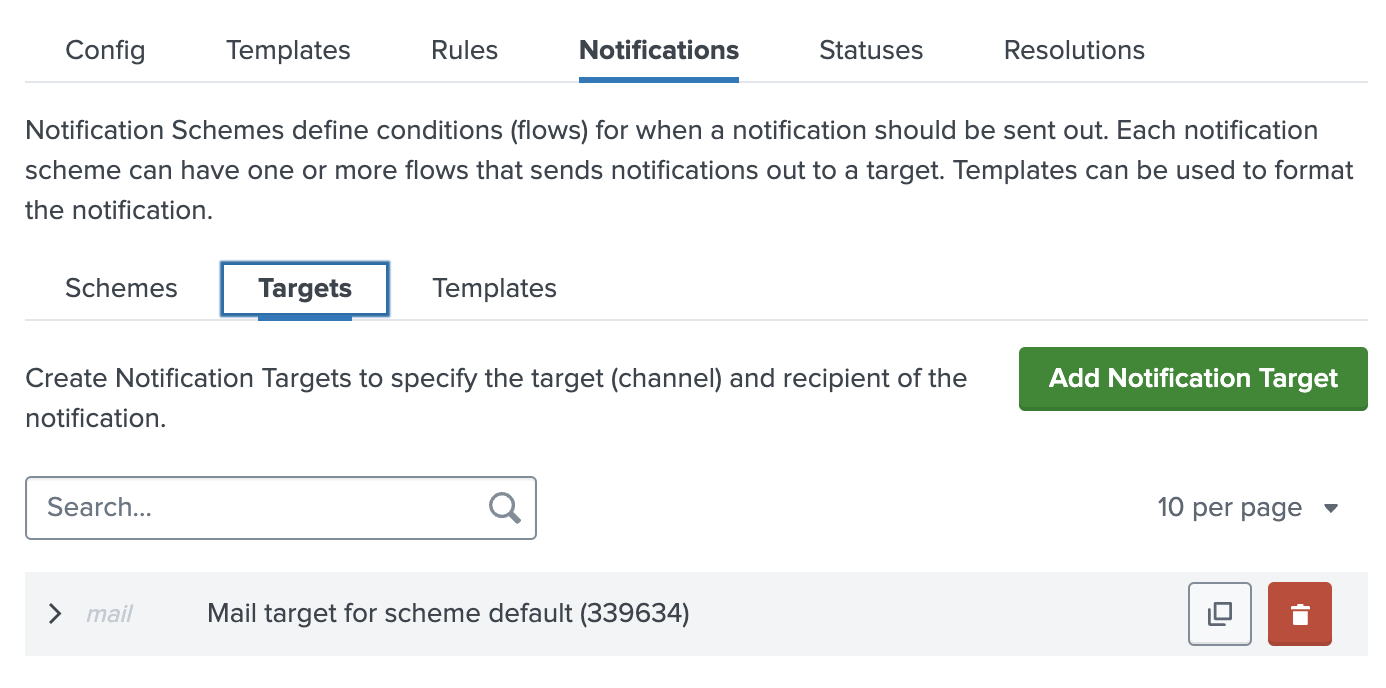Open the Templates sub-tab under Notifications

pos(494,289)
